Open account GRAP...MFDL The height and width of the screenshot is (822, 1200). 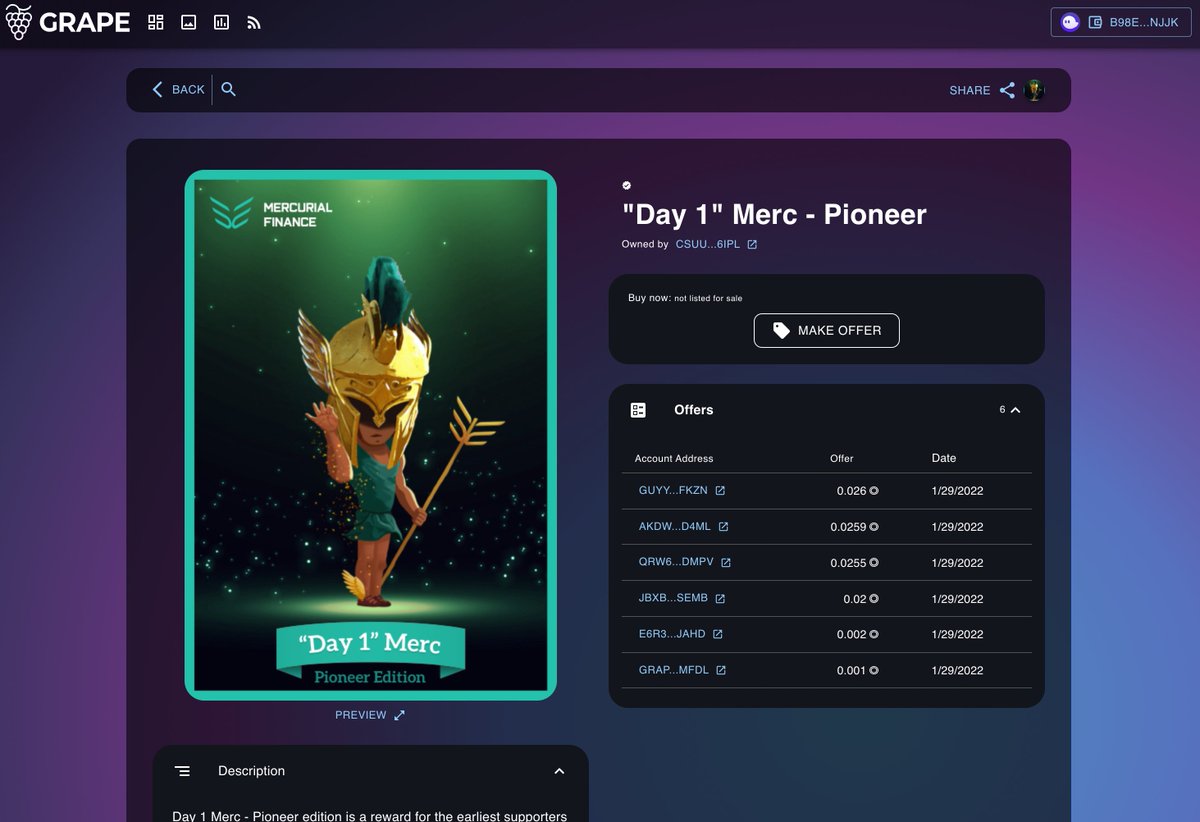click(x=674, y=670)
